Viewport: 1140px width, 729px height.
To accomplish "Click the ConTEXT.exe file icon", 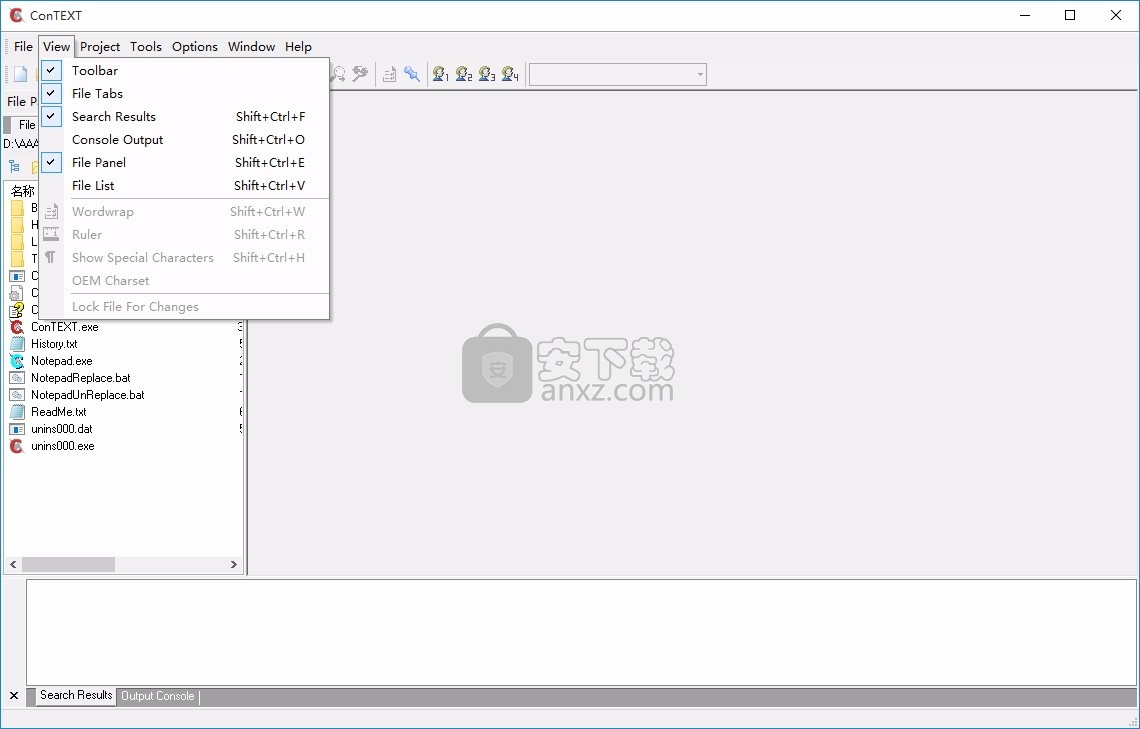I will pos(17,327).
